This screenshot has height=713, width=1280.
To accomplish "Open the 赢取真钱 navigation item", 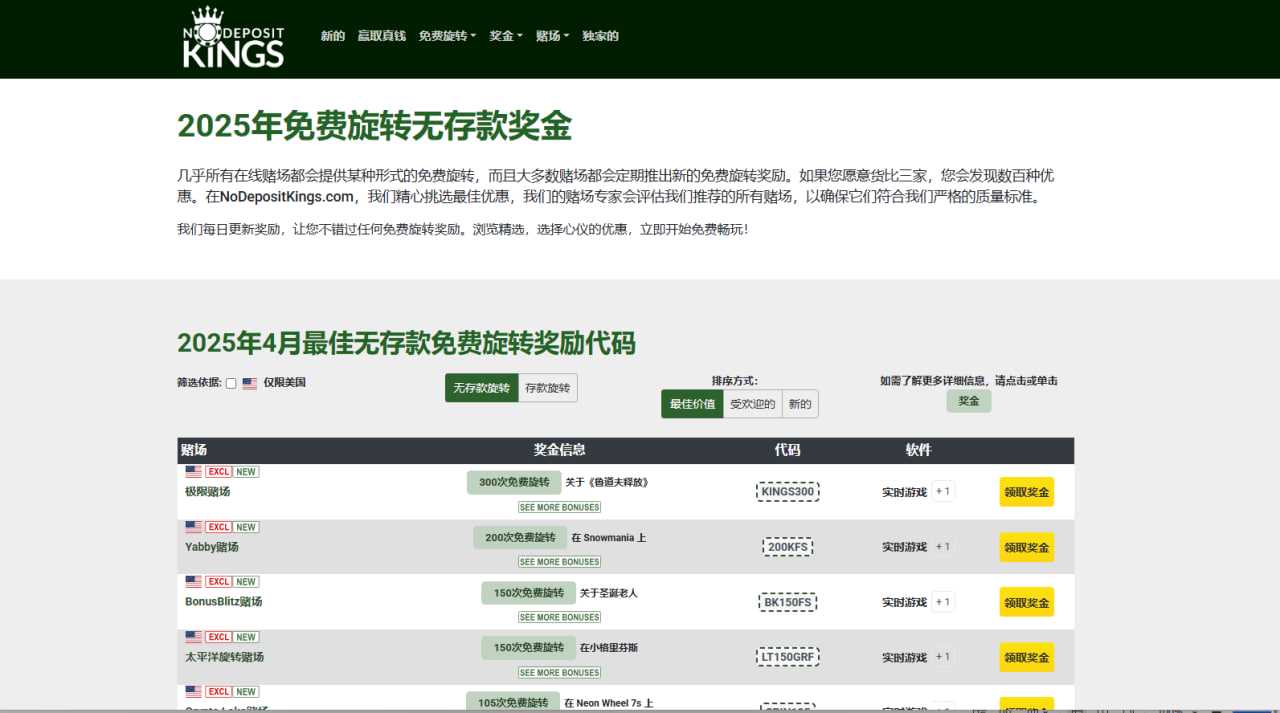I will pyautogui.click(x=382, y=36).
